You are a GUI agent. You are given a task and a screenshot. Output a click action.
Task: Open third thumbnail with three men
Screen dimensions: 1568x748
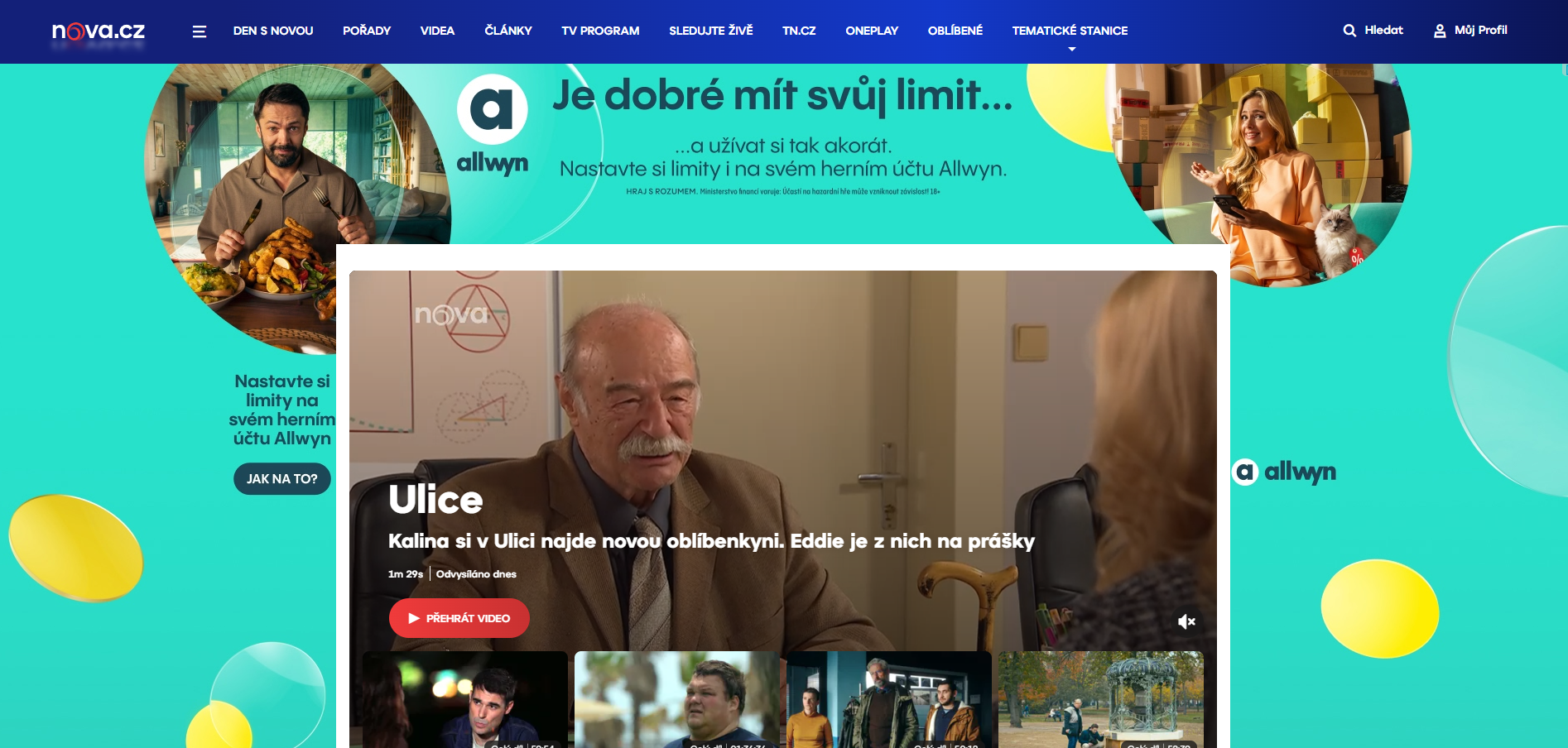pos(889,699)
